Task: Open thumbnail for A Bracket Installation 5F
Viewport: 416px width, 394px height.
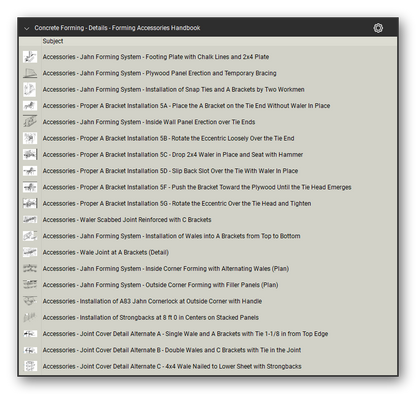Action: pos(30,187)
